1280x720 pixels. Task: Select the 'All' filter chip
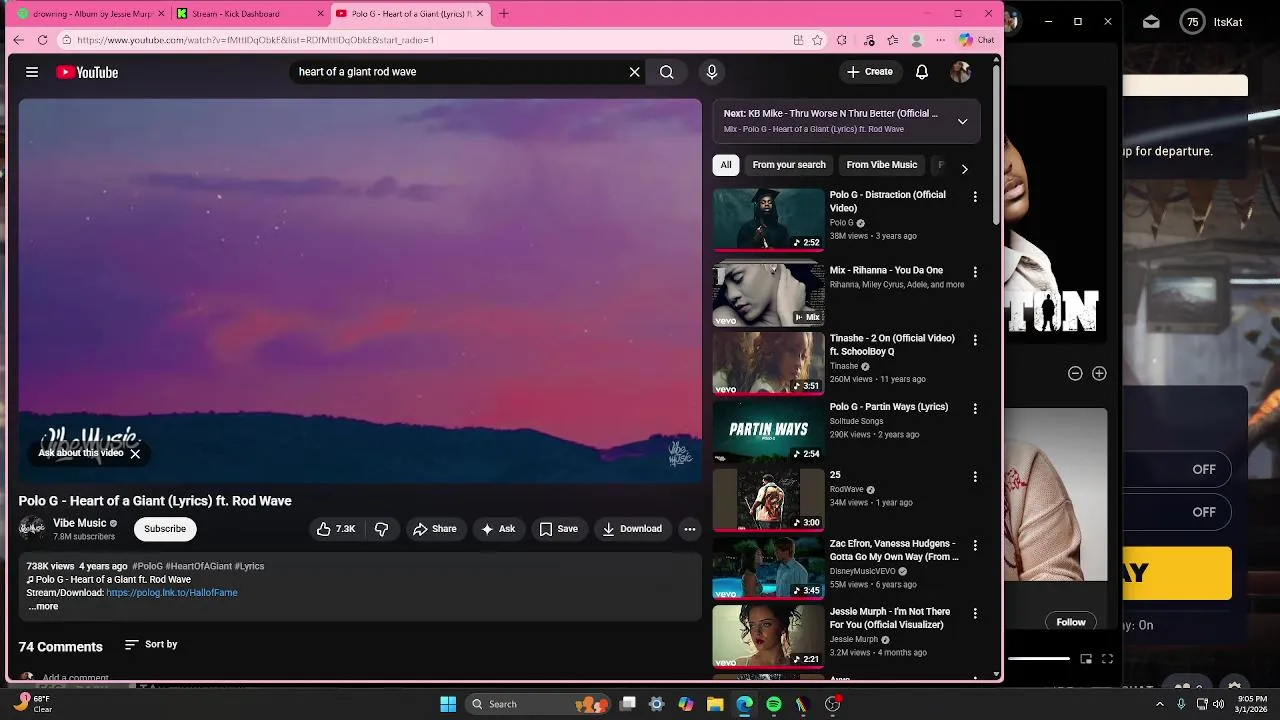tap(726, 165)
